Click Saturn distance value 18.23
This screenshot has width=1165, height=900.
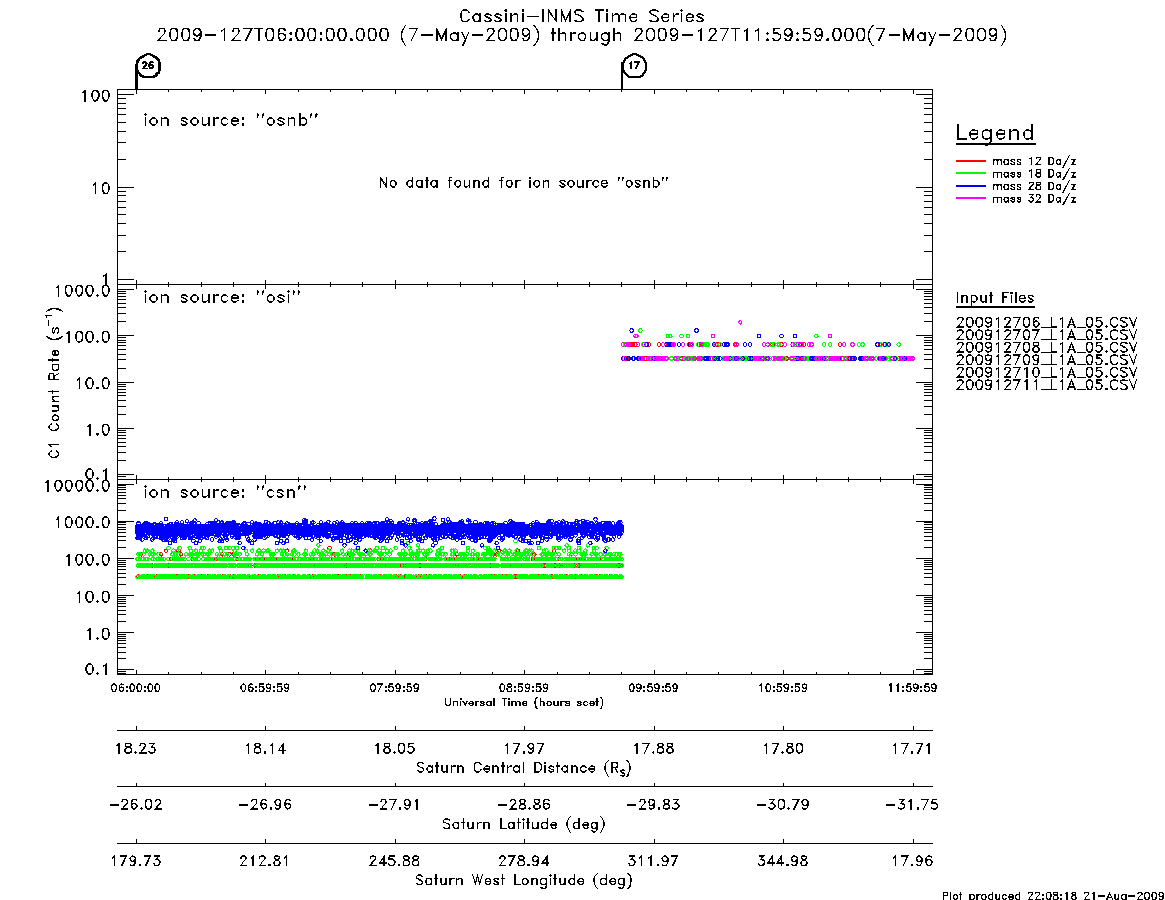coord(136,748)
